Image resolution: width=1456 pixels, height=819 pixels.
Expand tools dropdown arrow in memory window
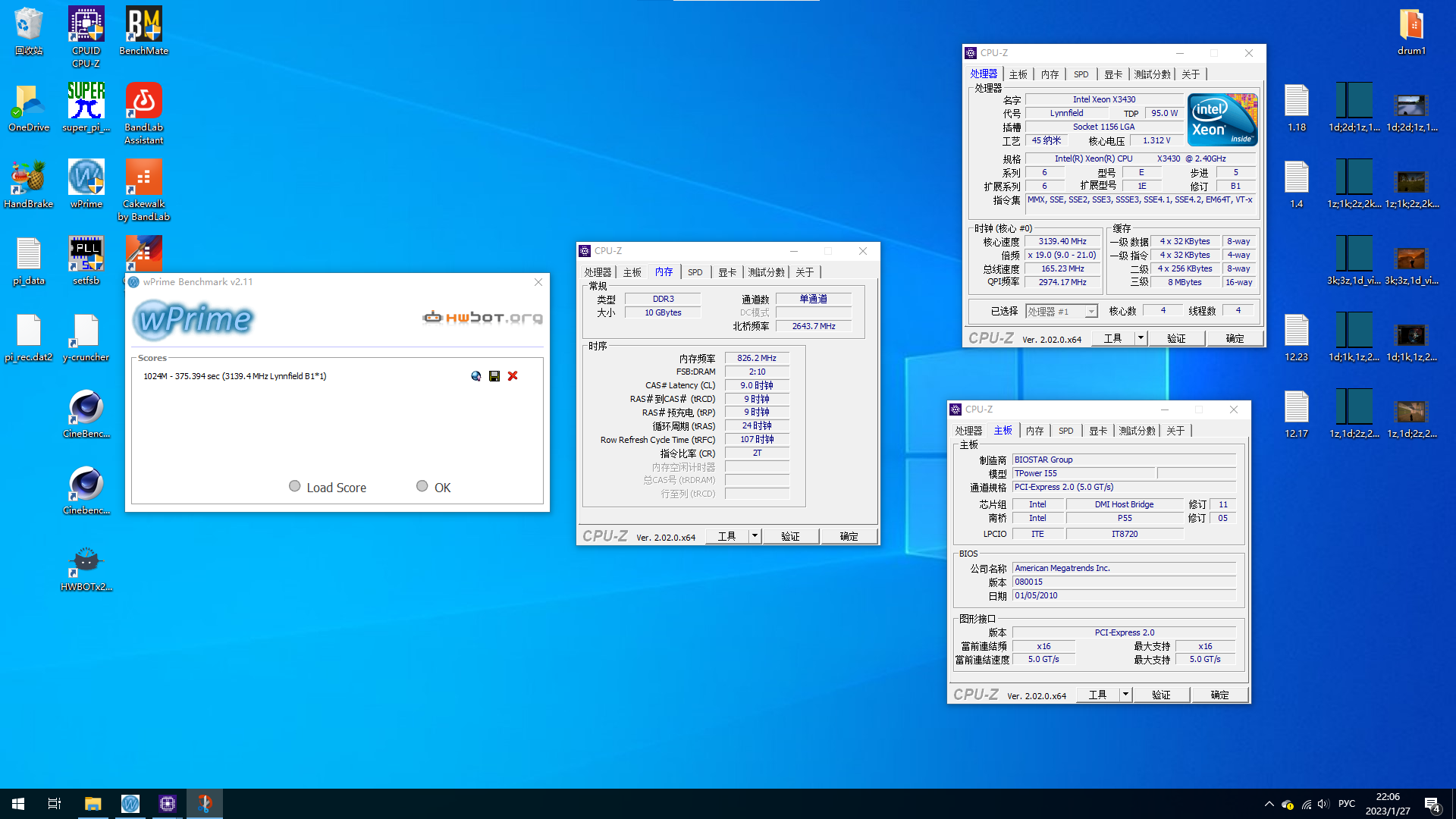755,536
